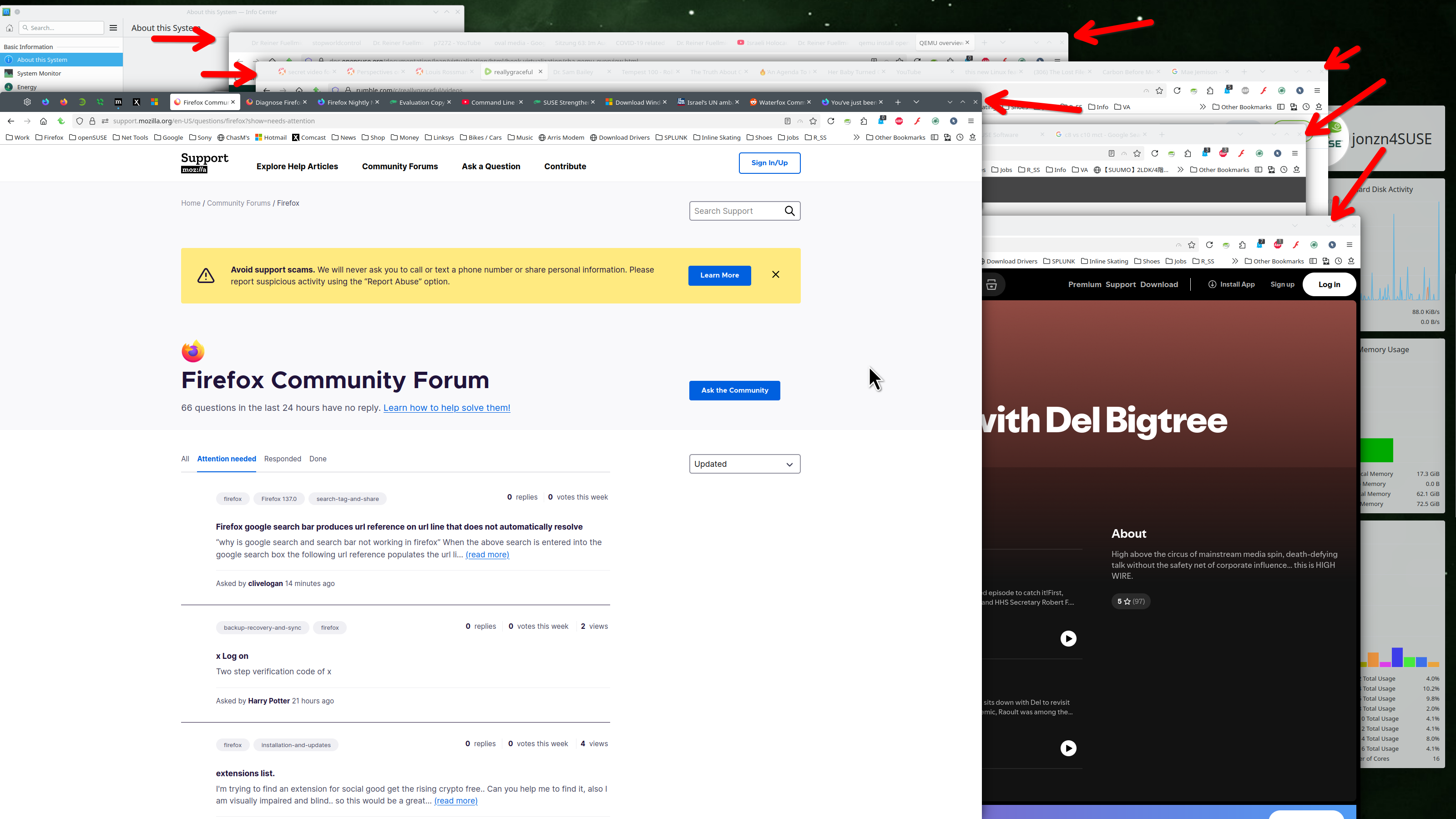Open the openSUSE bookmarks folder
The image size is (1456, 819).
pos(88,137)
